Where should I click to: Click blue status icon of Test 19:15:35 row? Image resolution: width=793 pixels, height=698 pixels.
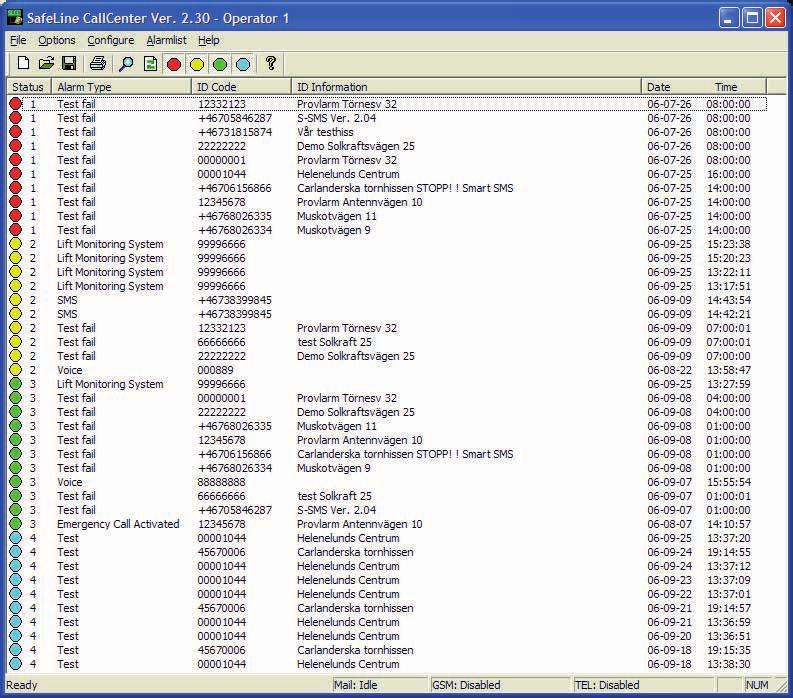(x=16, y=650)
